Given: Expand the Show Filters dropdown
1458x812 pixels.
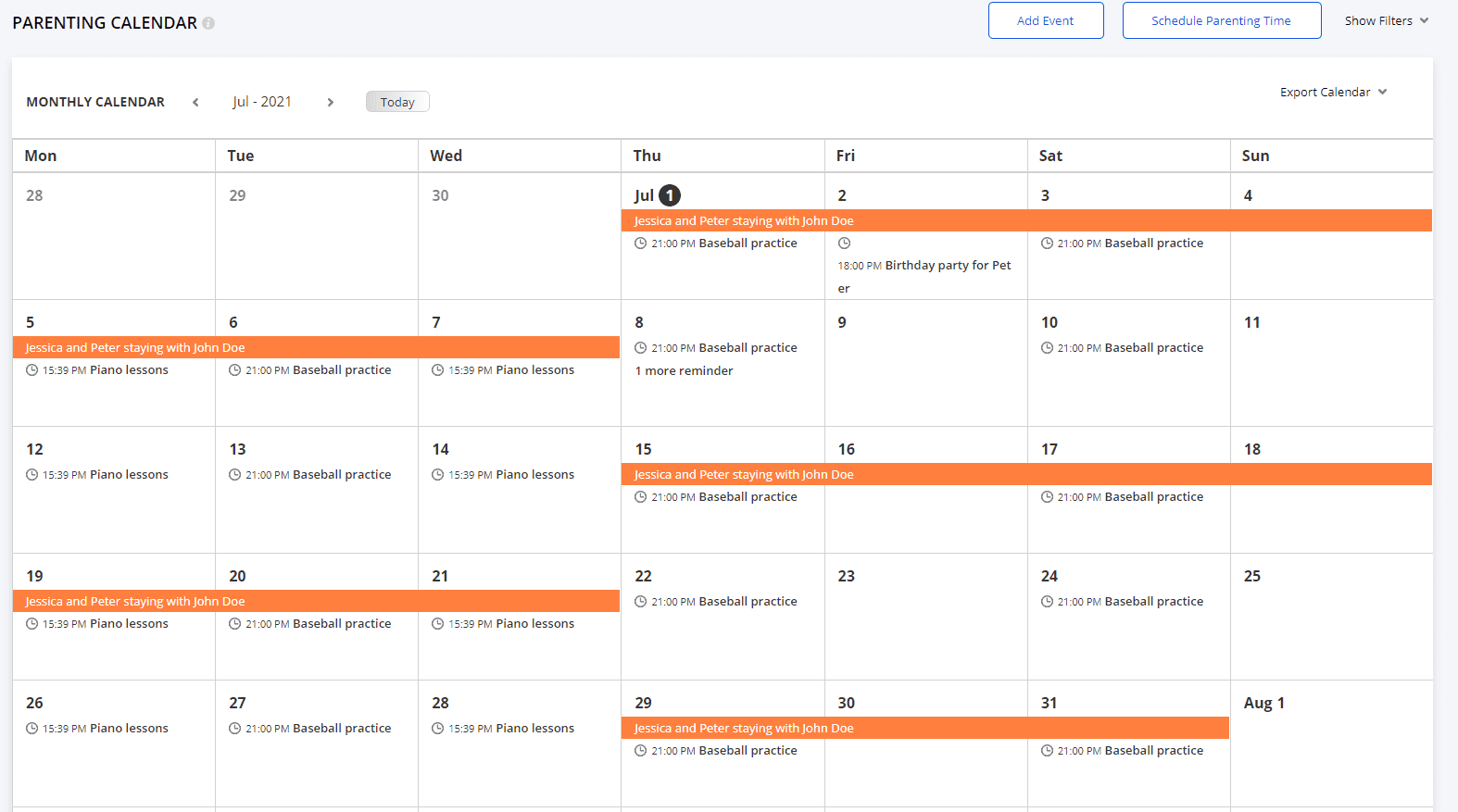Looking at the screenshot, I should click(1386, 21).
